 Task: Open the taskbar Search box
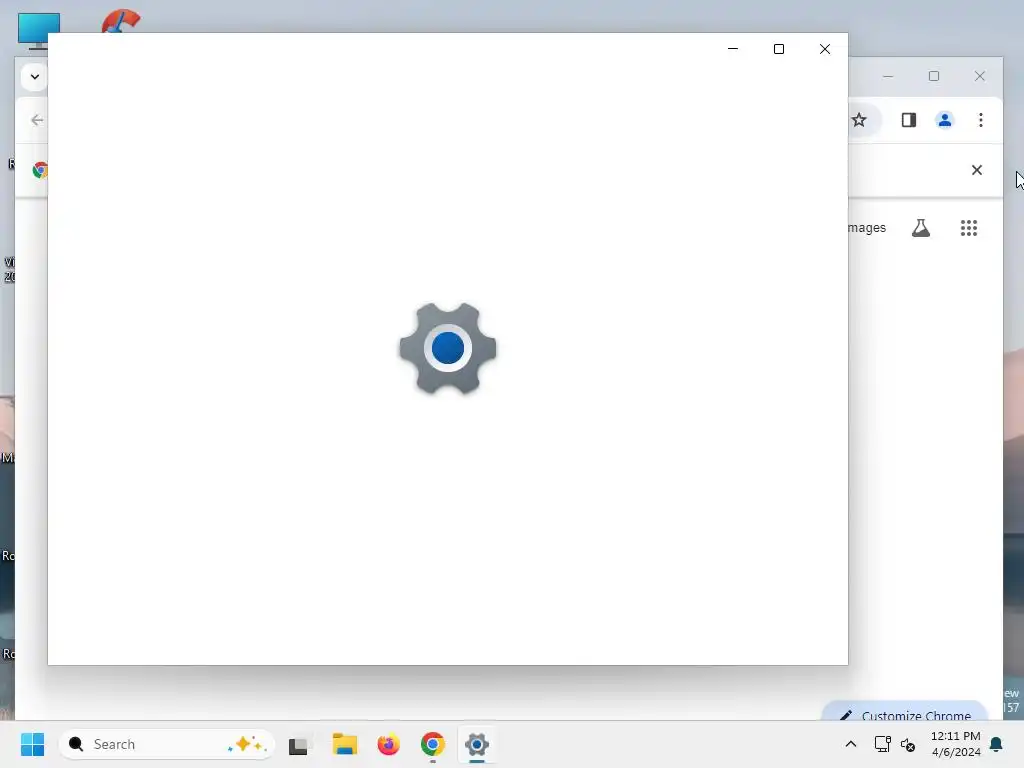(x=167, y=744)
